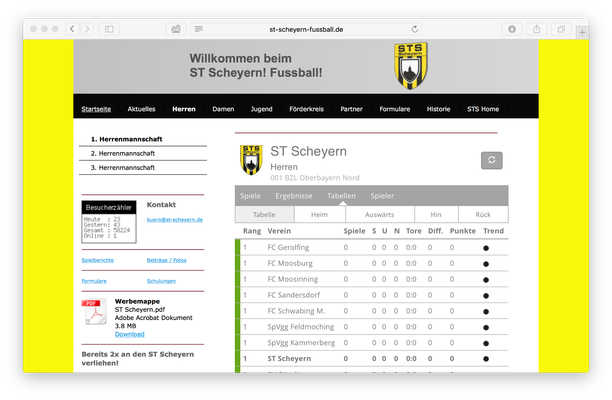Switch to the Spiele tab

(250, 196)
